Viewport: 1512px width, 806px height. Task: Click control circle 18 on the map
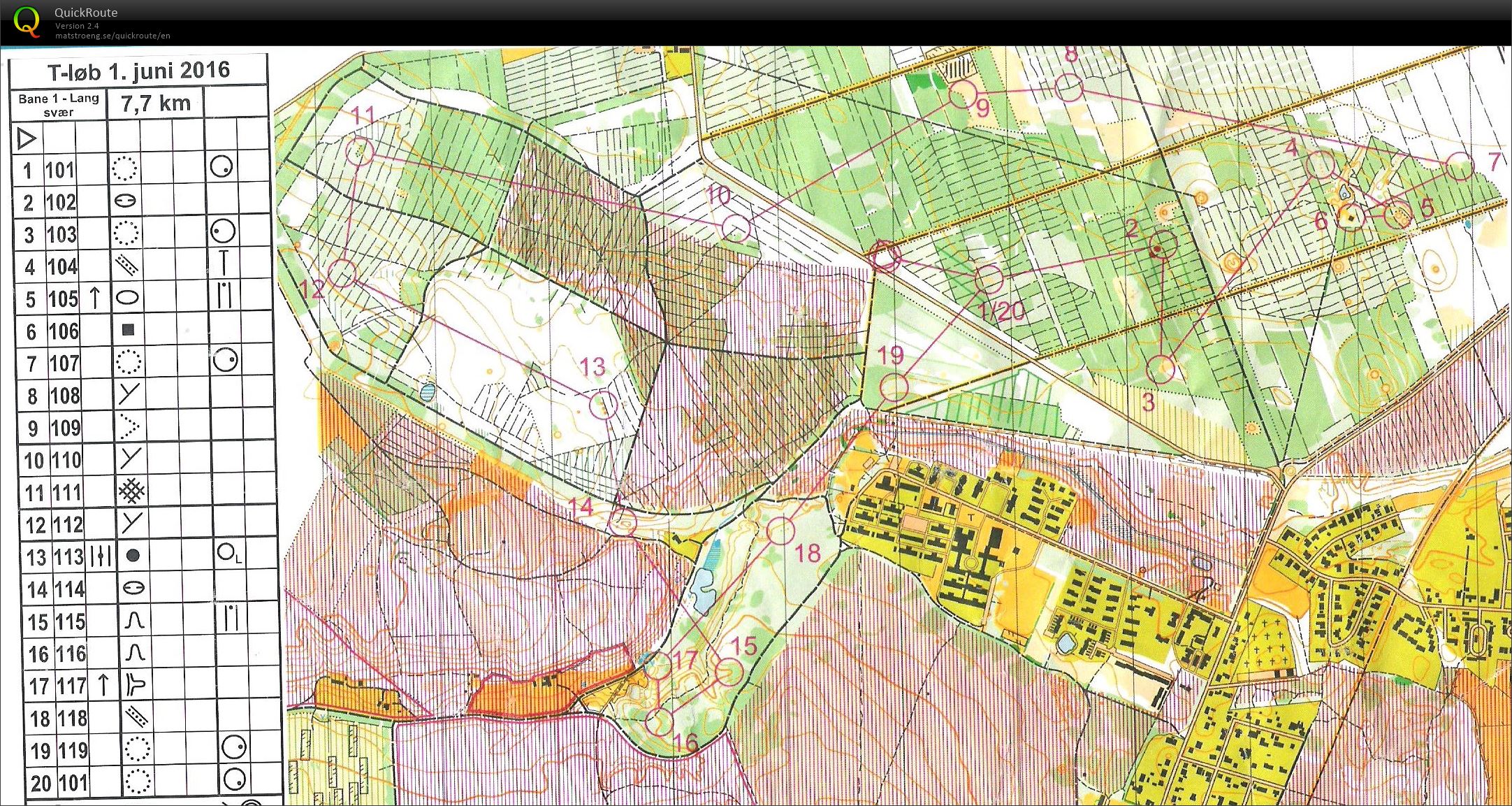click(x=780, y=531)
